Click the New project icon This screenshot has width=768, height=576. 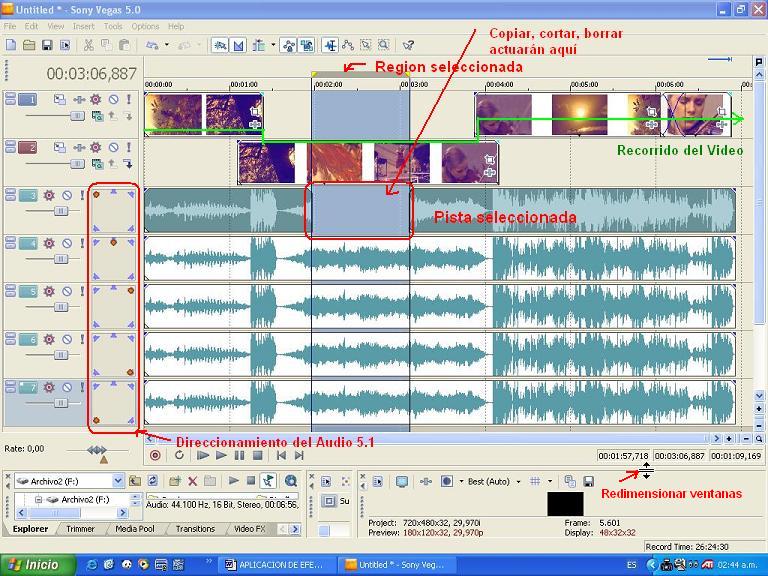coord(11,46)
